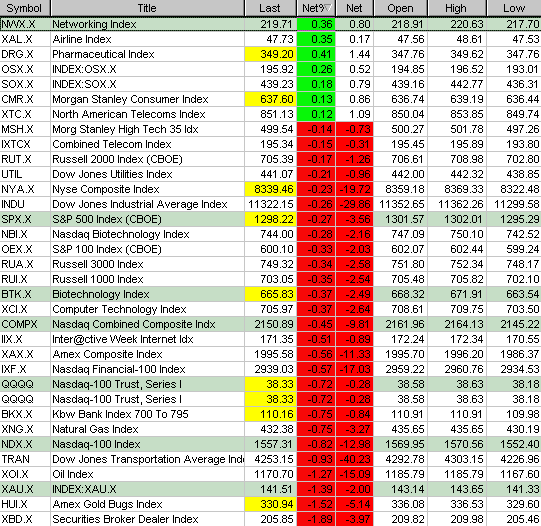This screenshot has height=526, width=541.
Task: Toggle the Net% column sort arrow
Action: click(328, 8)
